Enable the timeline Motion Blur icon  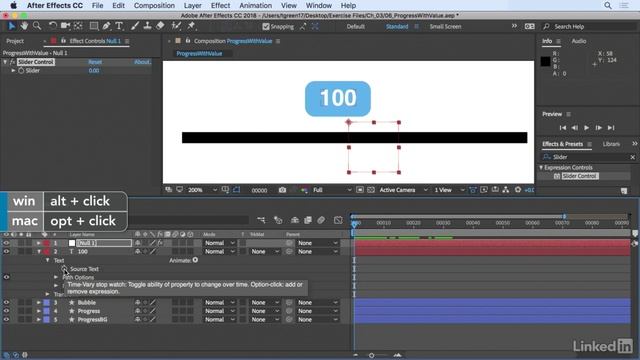321,220
